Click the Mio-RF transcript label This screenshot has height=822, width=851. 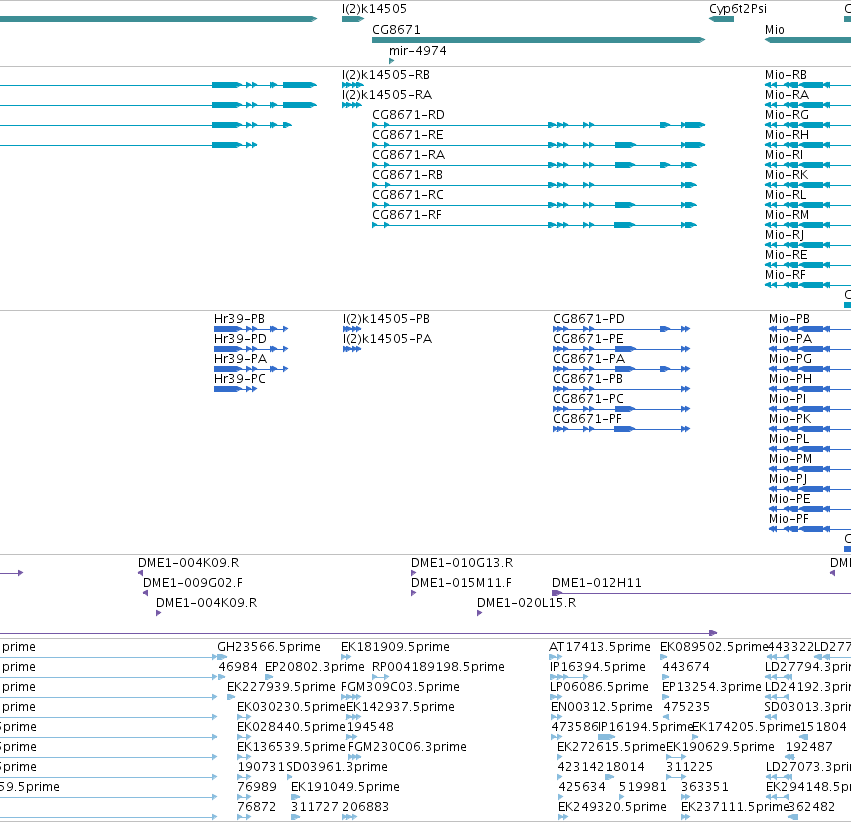[x=785, y=275]
